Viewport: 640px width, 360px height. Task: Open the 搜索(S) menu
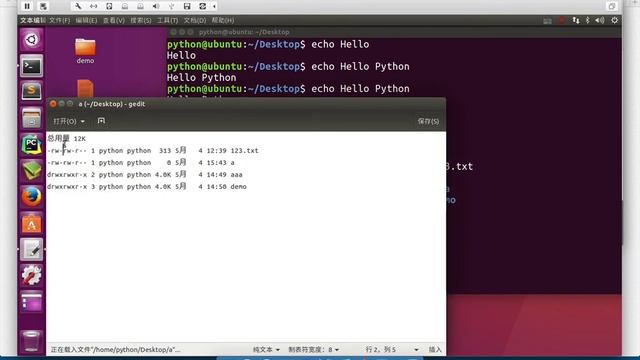(x=141, y=20)
